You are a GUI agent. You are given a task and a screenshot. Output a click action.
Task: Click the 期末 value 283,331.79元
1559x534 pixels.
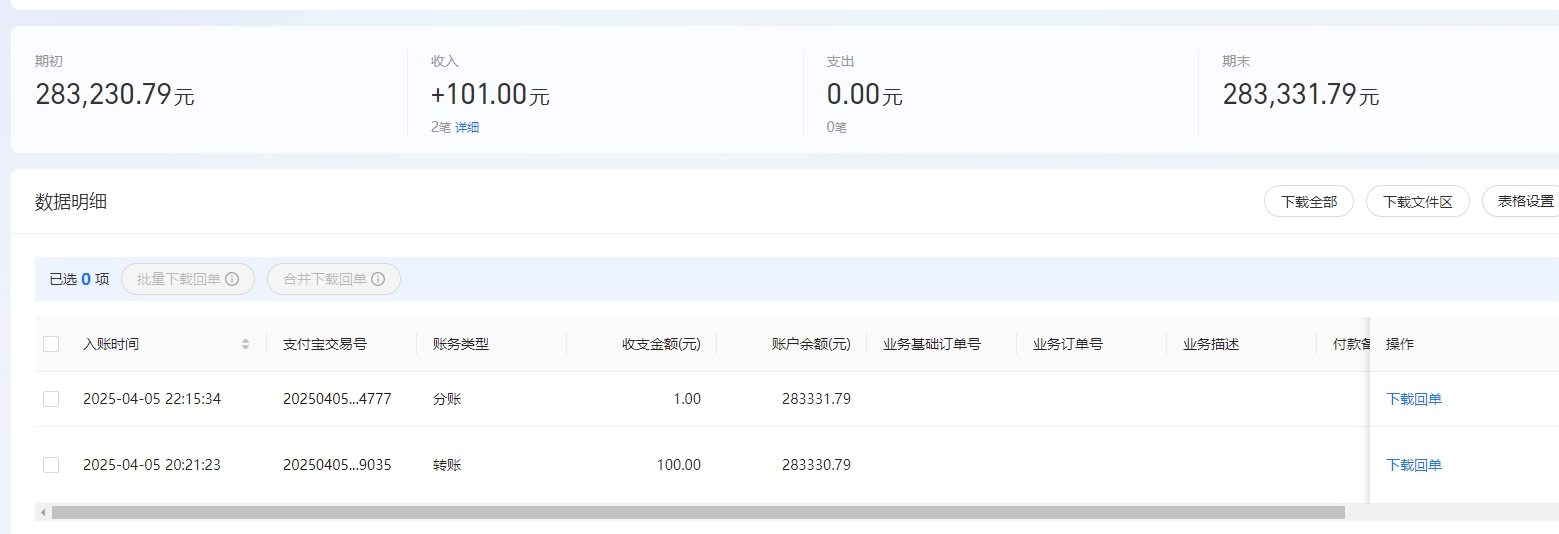tap(1301, 95)
